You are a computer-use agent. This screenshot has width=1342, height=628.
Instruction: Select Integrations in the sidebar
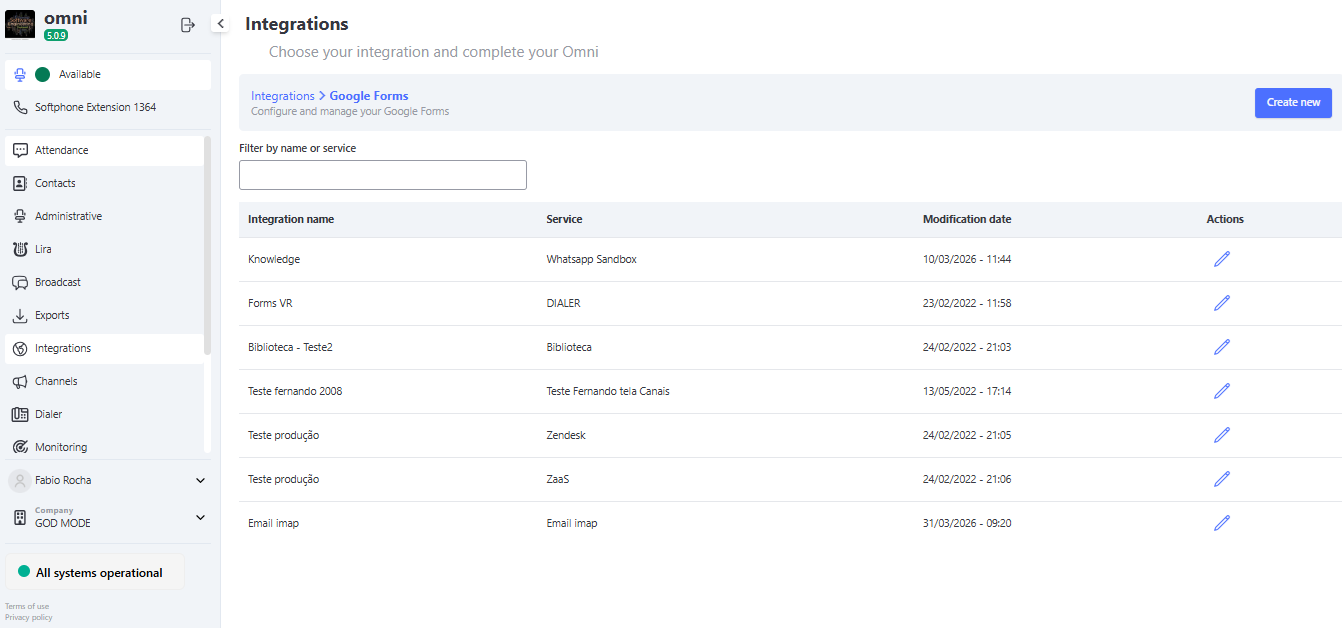[x=104, y=348]
